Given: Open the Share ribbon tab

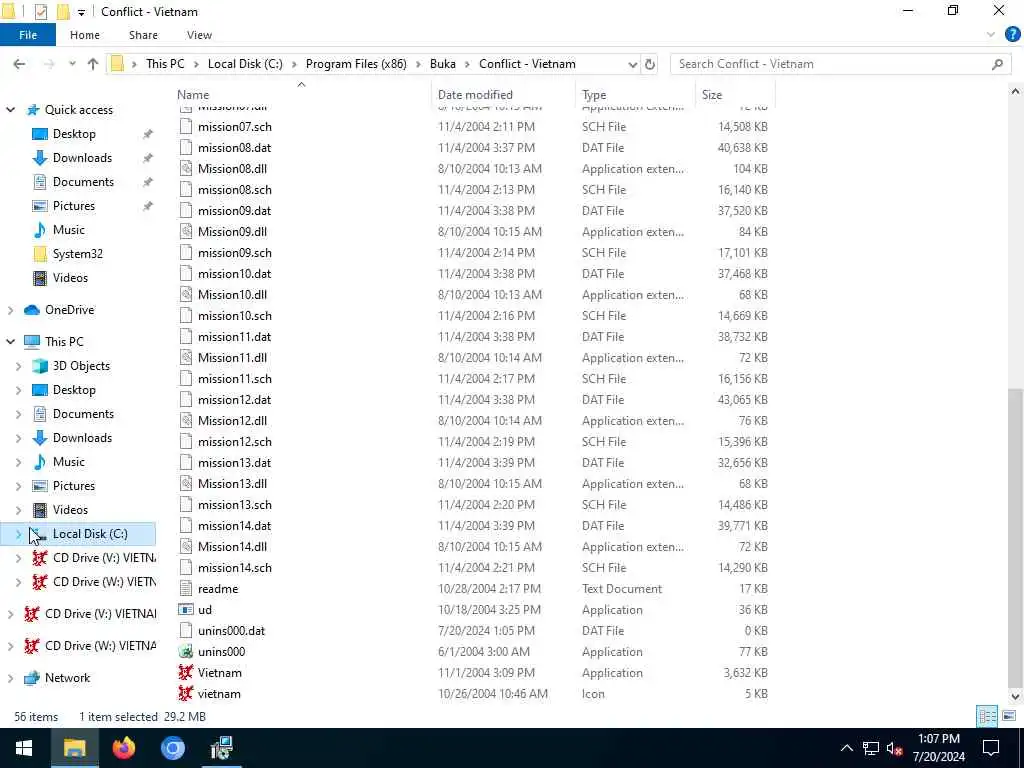Looking at the screenshot, I should pos(143,35).
